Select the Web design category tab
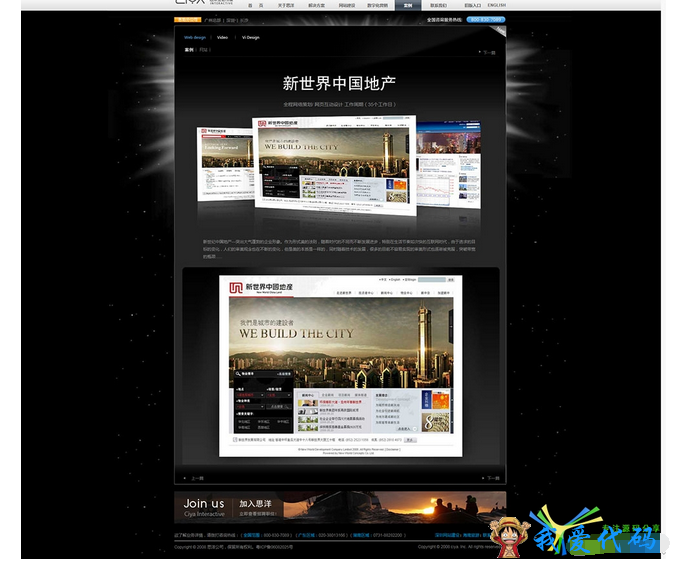The height and width of the screenshot is (563, 673). pyautogui.click(x=195, y=37)
